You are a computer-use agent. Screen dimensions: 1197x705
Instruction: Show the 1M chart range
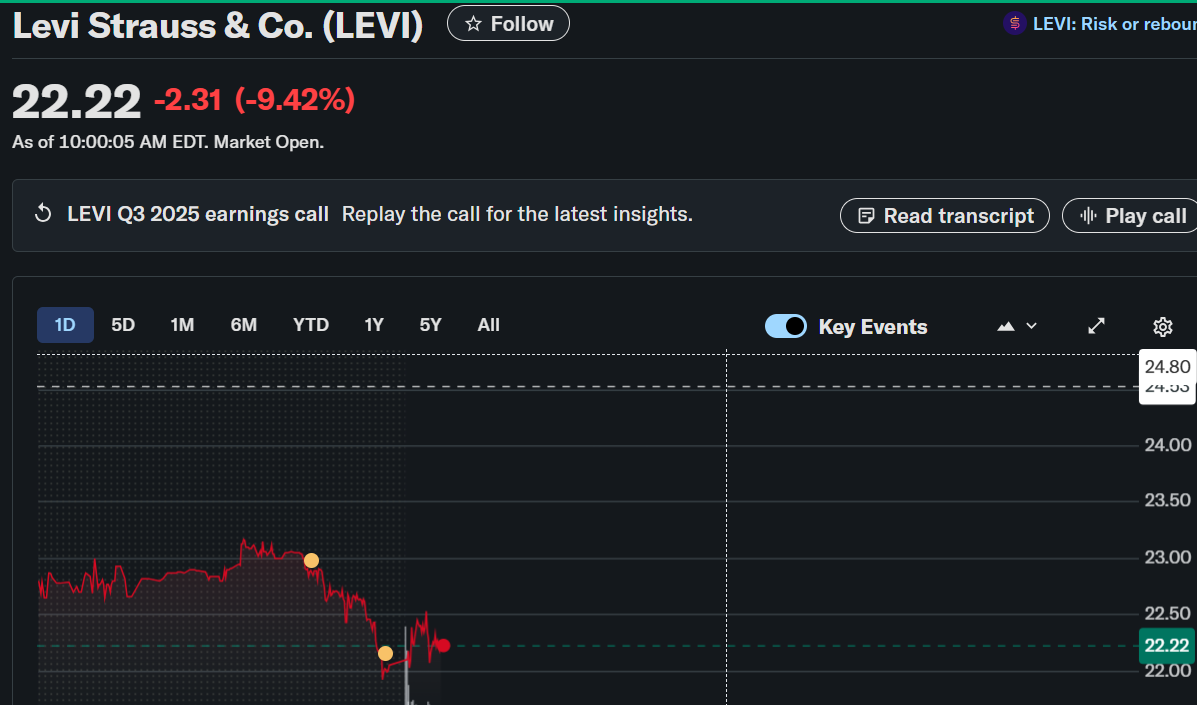[x=182, y=325]
